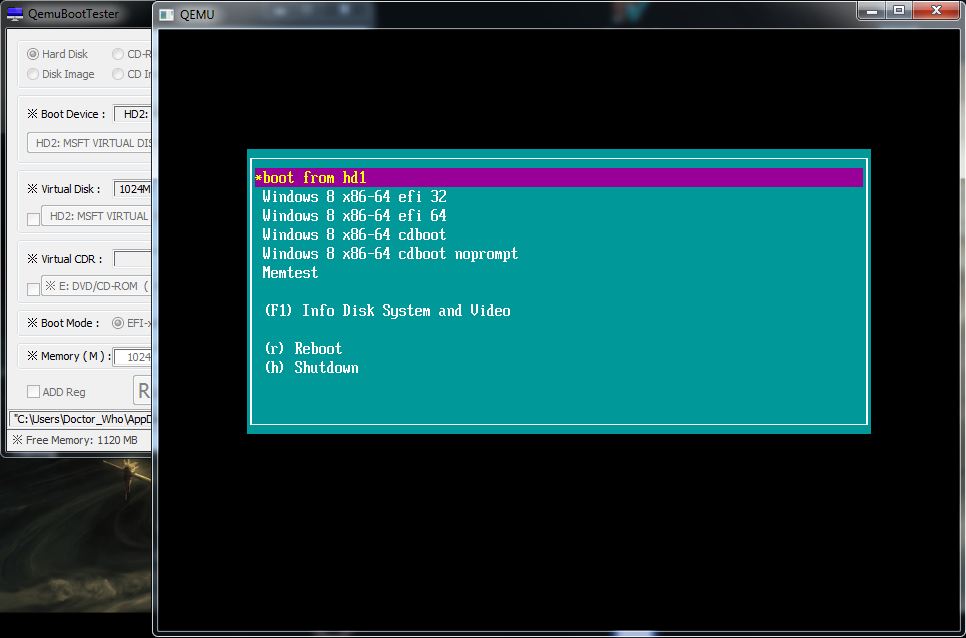Choose the '(h) Shutdown' option
This screenshot has height=638, width=966.
pos(311,368)
